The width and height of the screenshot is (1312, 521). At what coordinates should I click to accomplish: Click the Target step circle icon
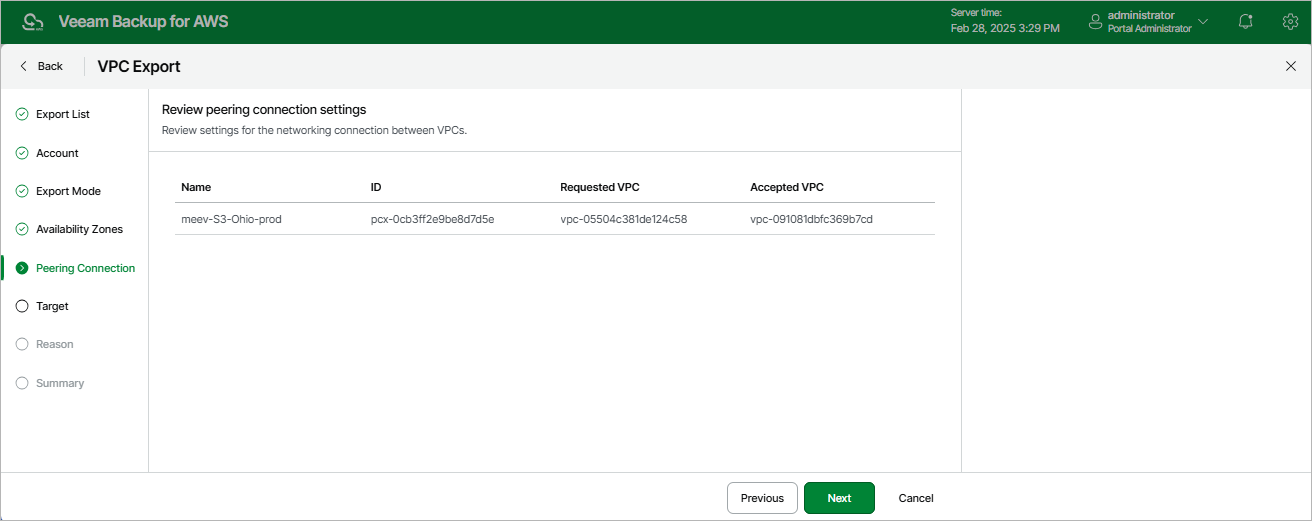tap(22, 306)
